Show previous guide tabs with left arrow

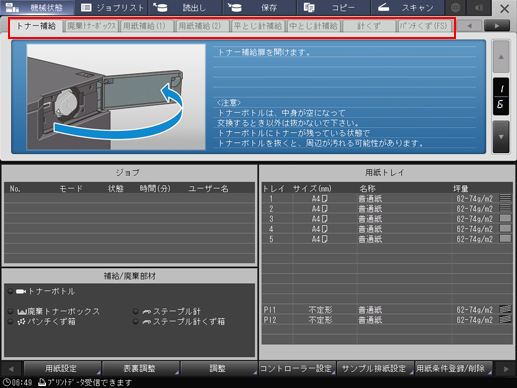469,26
